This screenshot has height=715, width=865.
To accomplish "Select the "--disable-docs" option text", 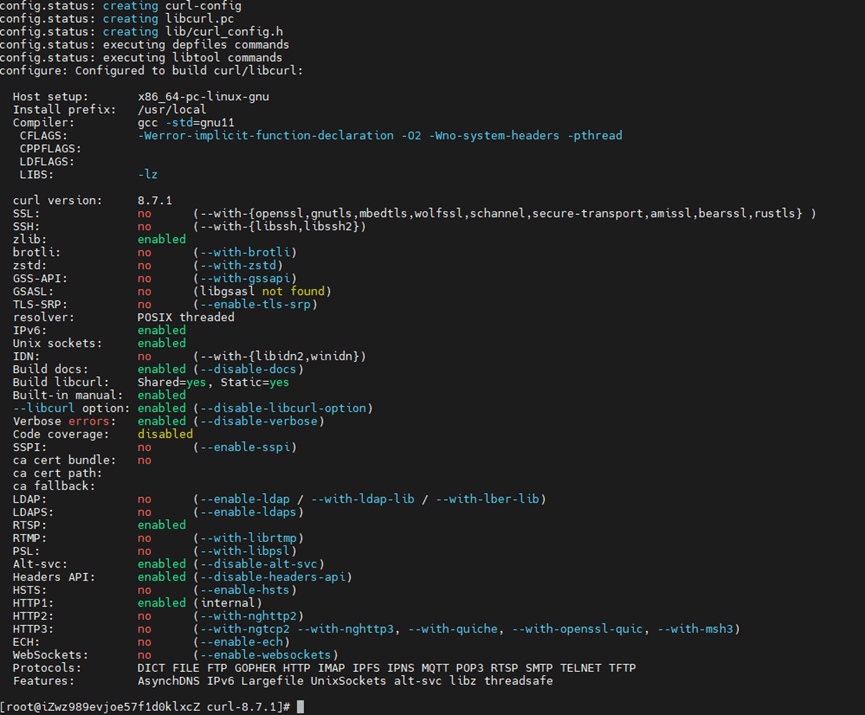I will (x=248, y=369).
